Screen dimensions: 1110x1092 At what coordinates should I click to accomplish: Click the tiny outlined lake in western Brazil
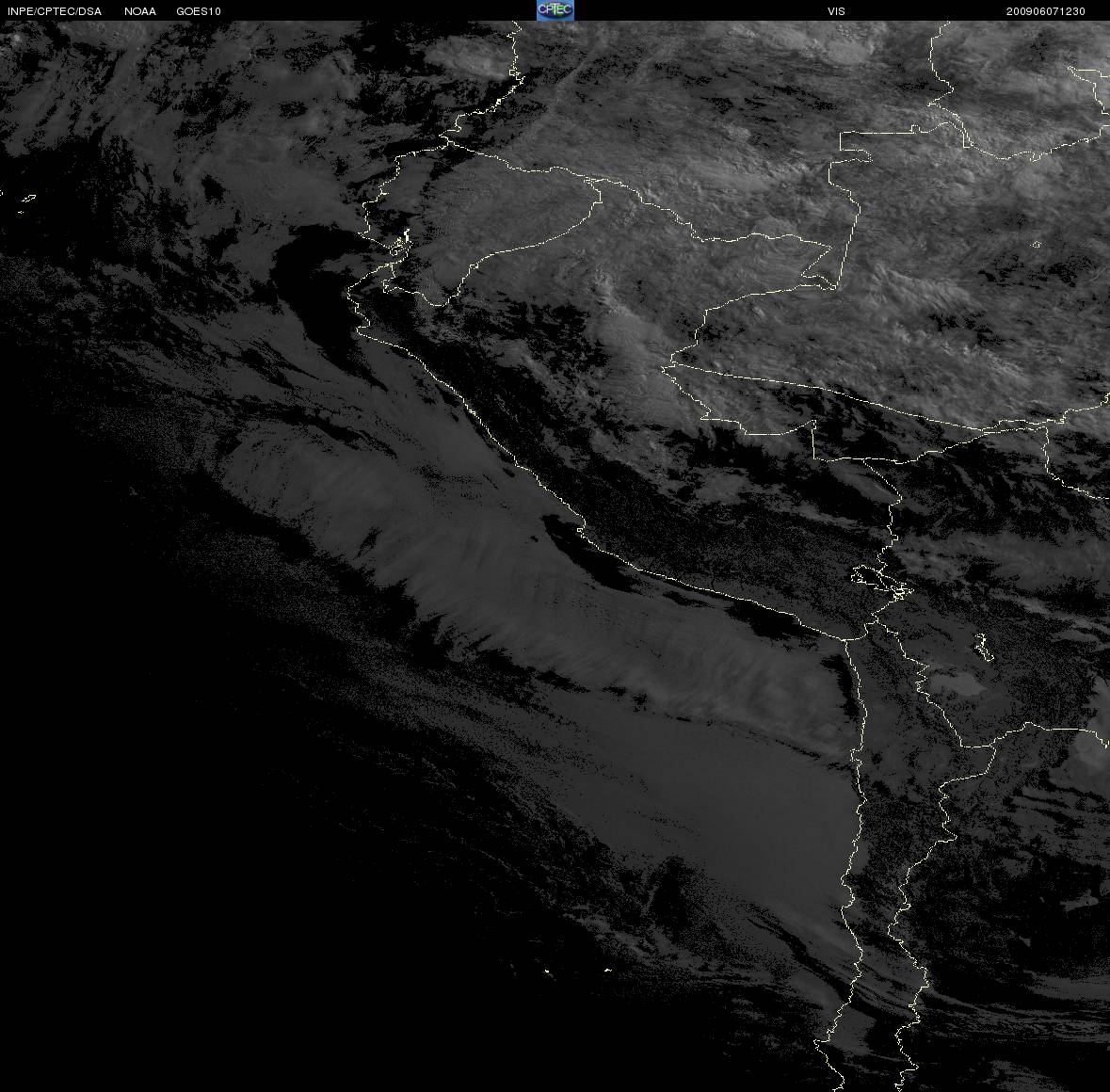tap(1037, 244)
